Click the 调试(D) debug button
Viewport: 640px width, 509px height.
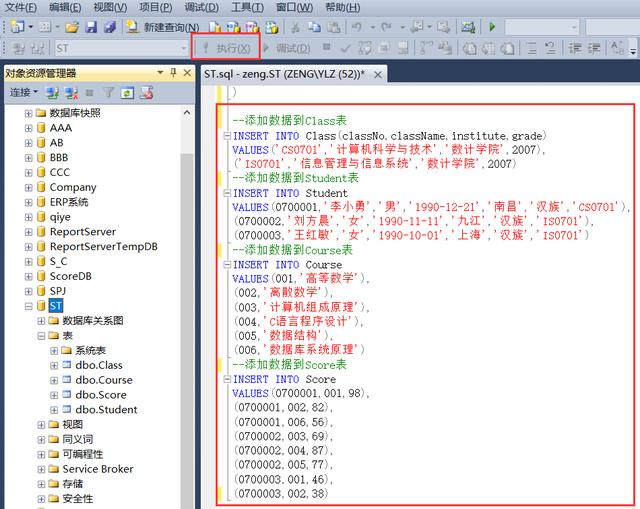[x=287, y=48]
